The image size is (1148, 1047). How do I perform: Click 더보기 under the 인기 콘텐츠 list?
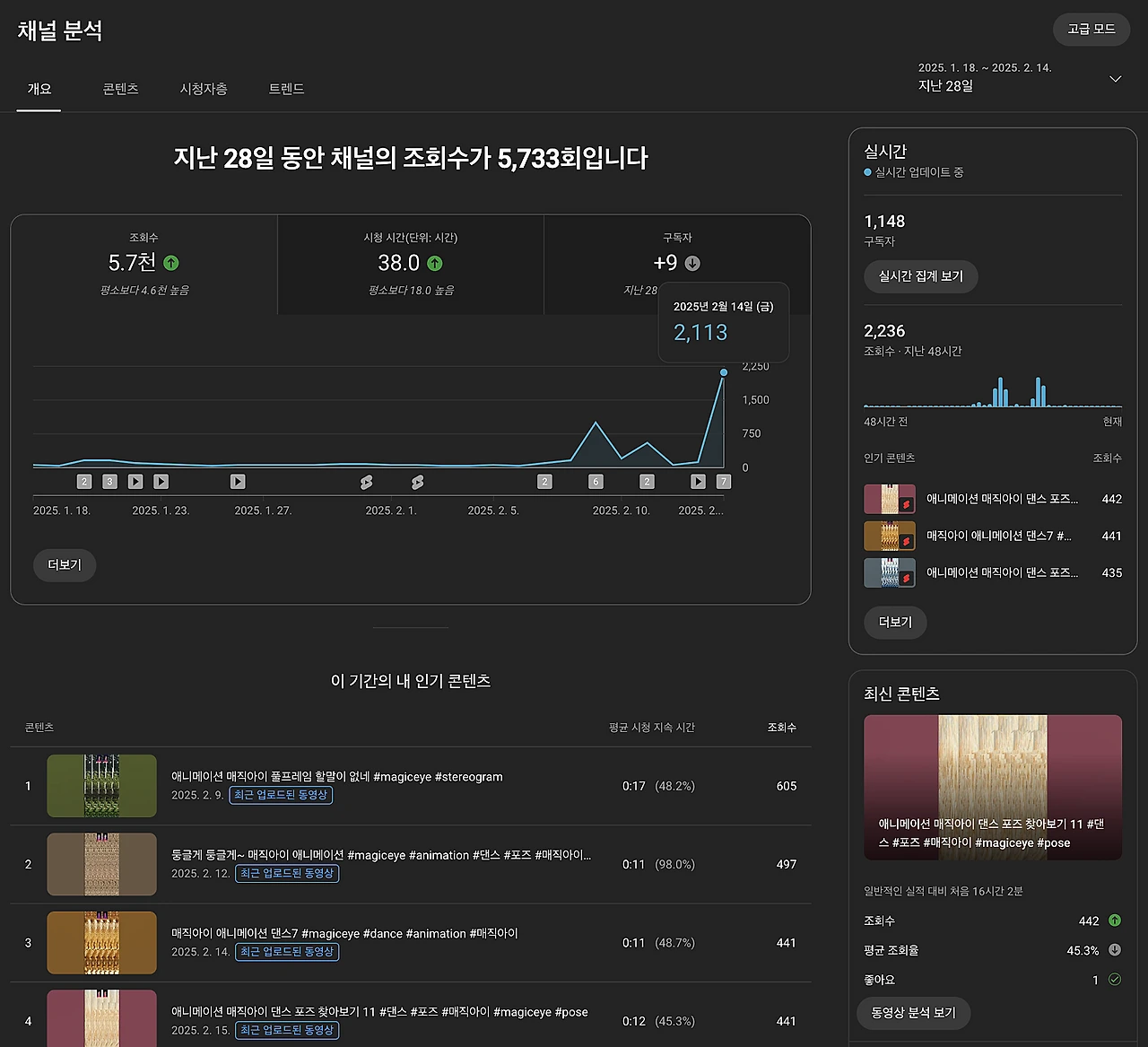pyautogui.click(x=894, y=622)
